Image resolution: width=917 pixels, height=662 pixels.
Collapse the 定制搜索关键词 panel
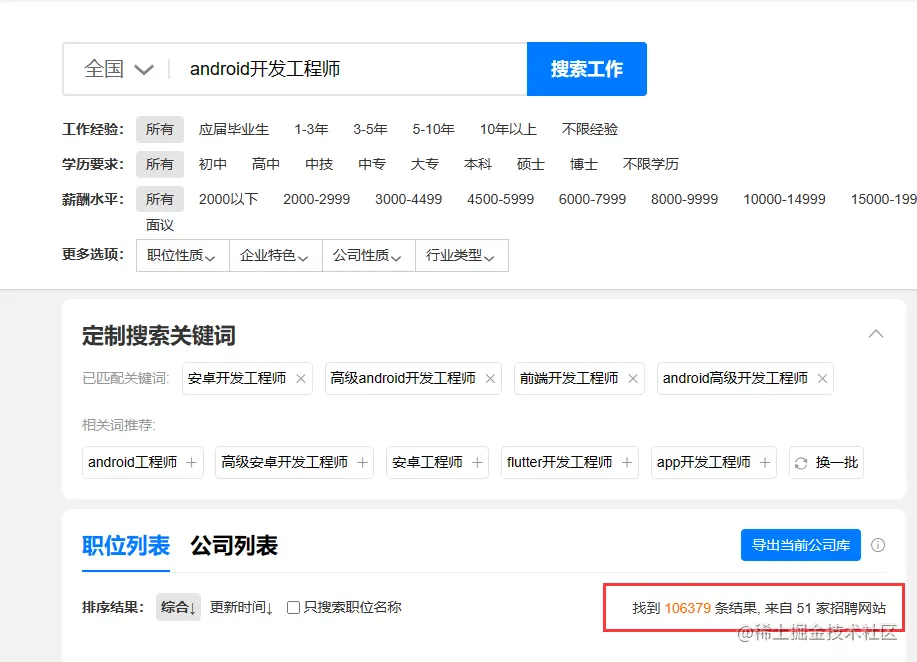click(876, 333)
